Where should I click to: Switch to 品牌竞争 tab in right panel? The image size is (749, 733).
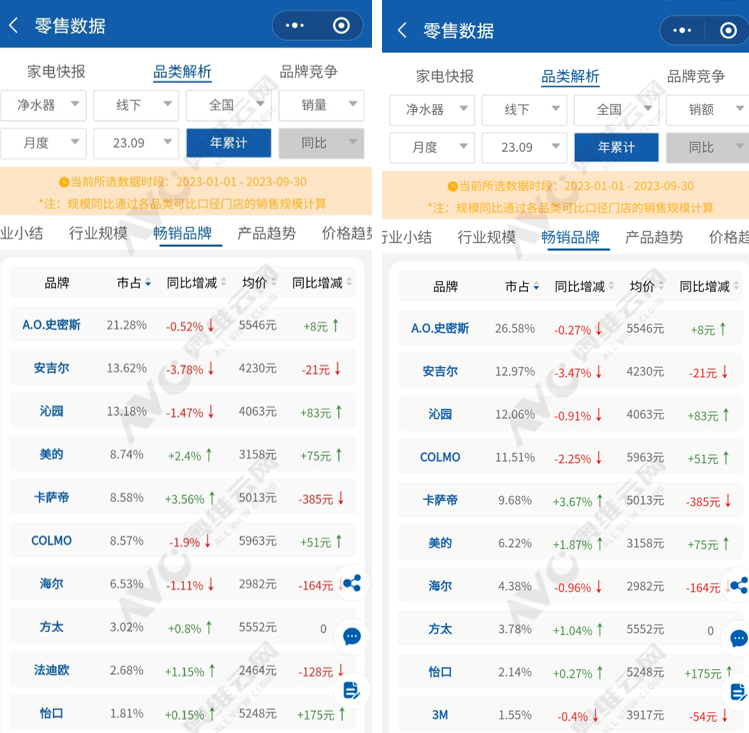(696, 76)
